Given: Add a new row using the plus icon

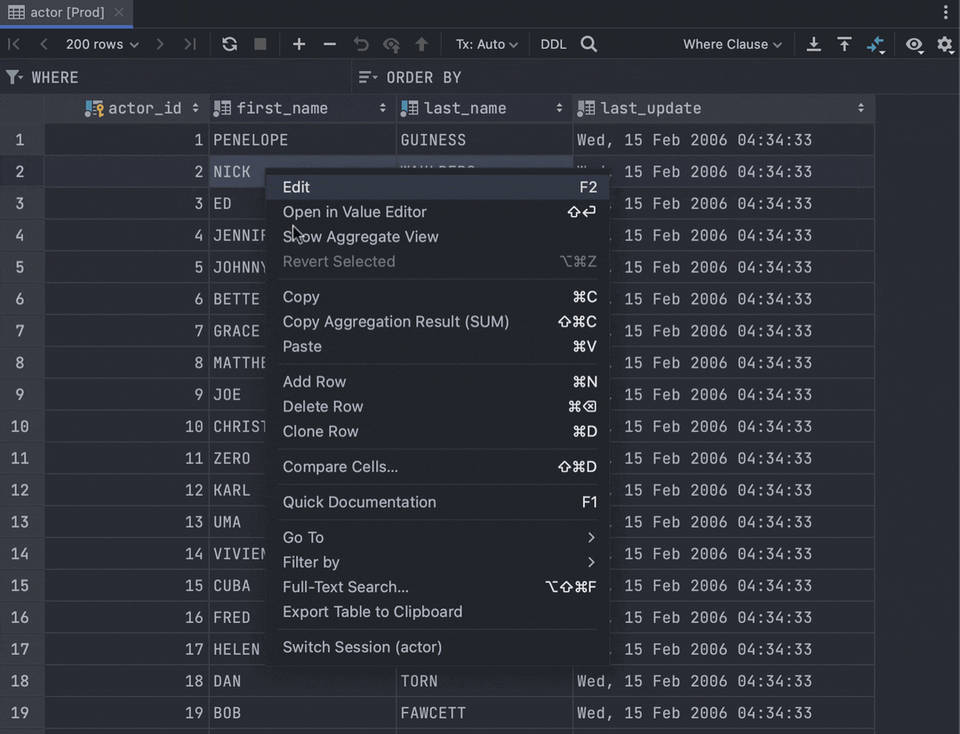Looking at the screenshot, I should coord(299,44).
